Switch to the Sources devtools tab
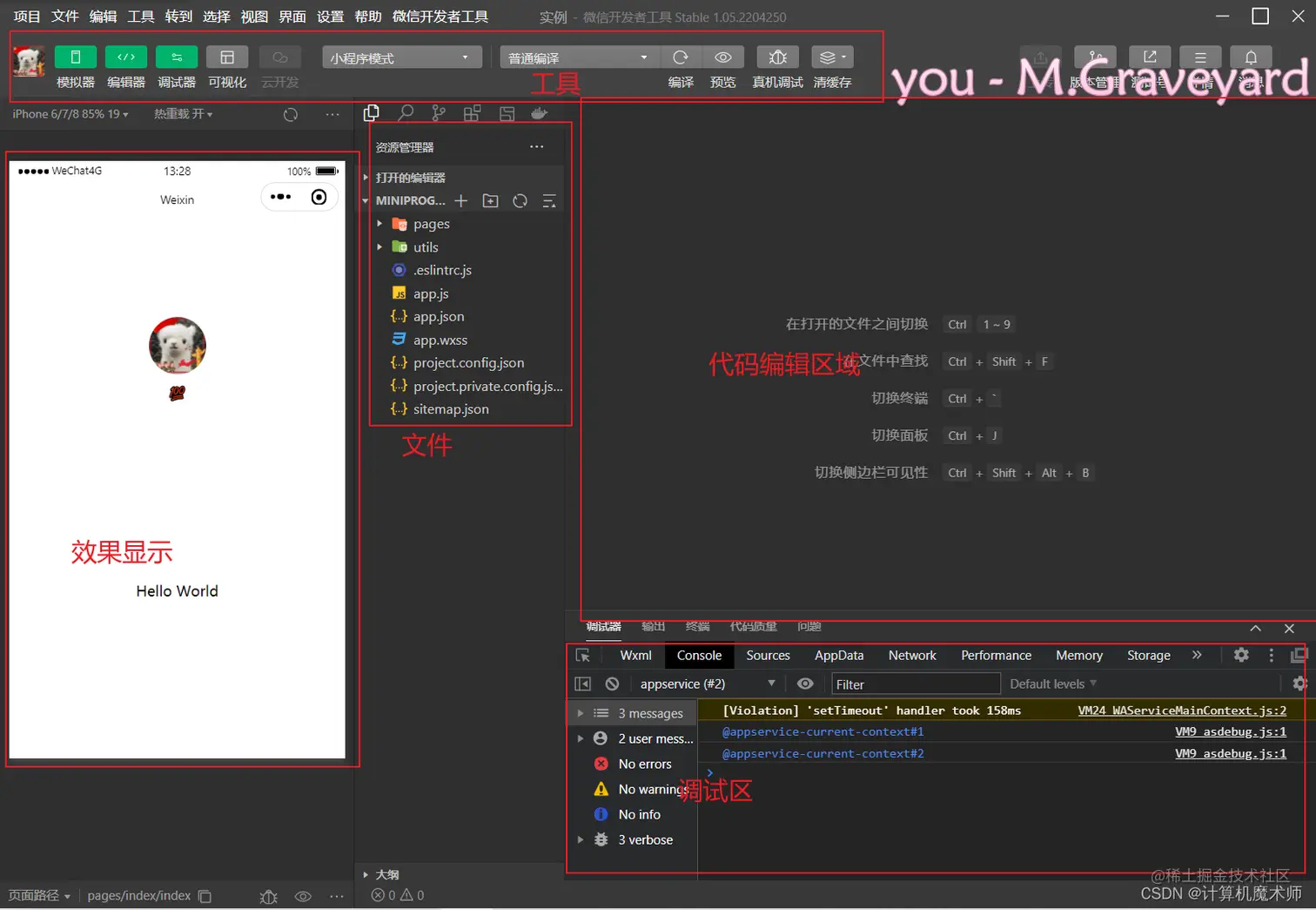Screen dimensions: 1316x910 [x=768, y=656]
